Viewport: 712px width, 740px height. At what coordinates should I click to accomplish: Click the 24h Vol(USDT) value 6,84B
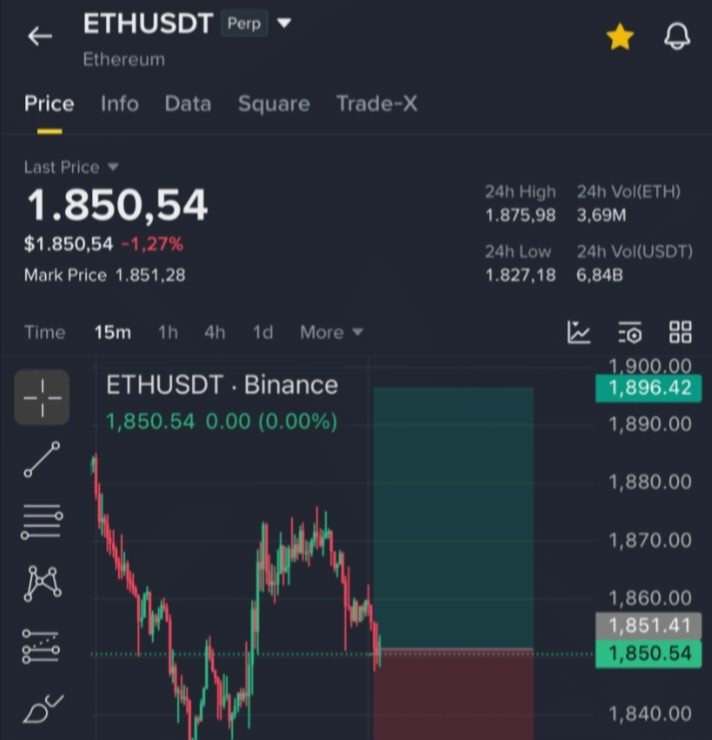click(600, 275)
